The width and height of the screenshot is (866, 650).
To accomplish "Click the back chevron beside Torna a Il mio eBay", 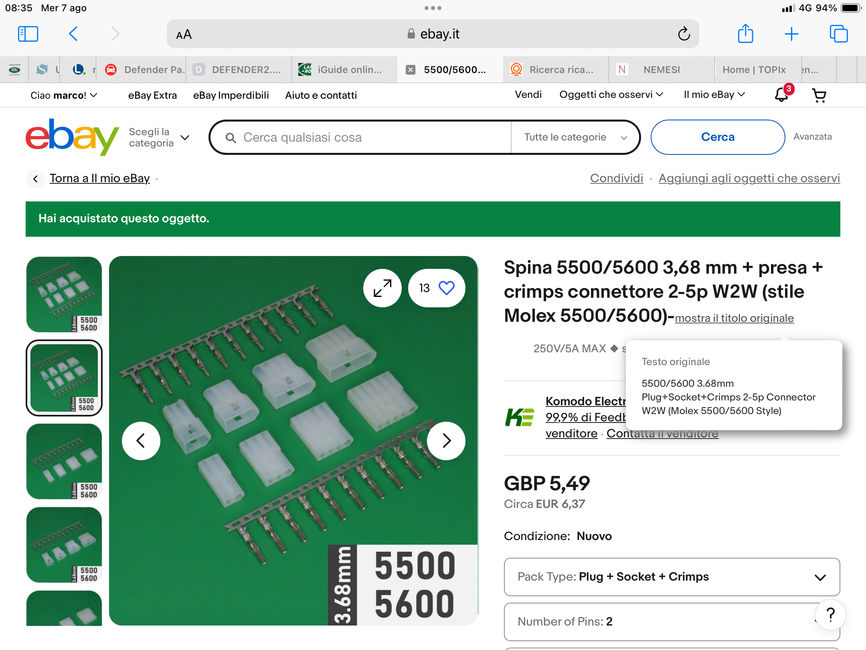I will point(35,178).
